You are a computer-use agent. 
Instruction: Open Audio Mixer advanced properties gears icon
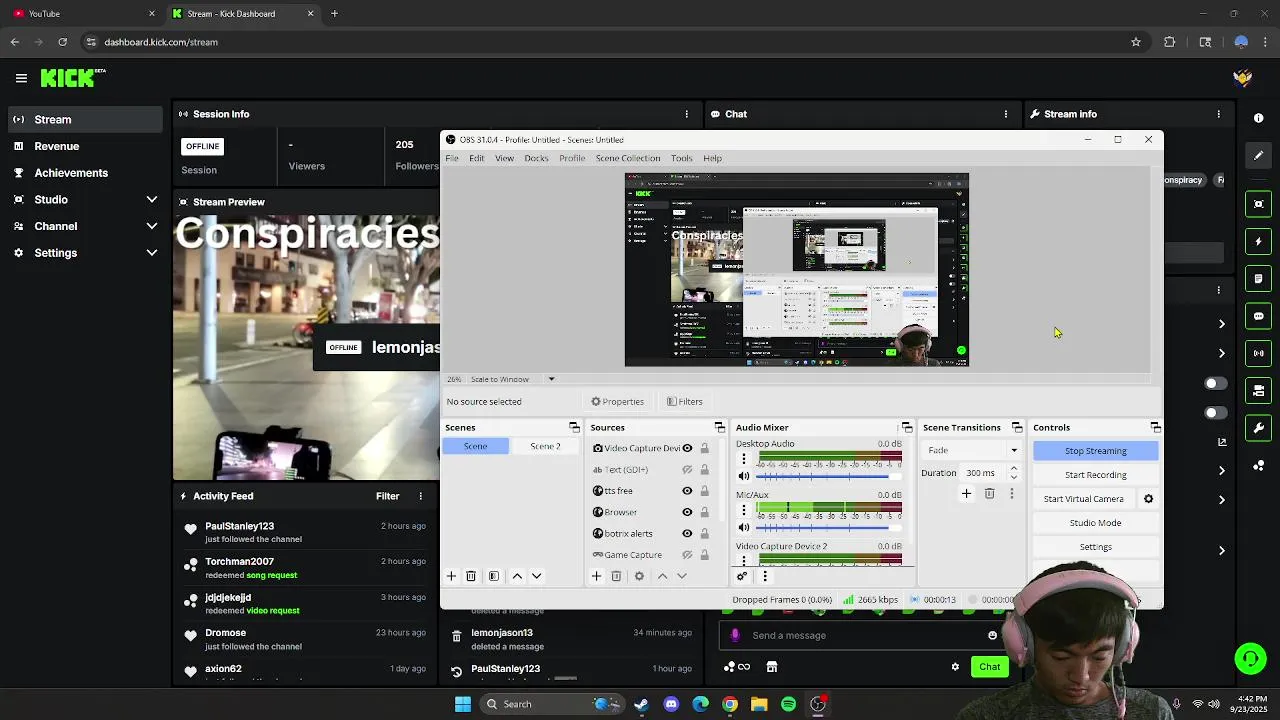pos(742,576)
